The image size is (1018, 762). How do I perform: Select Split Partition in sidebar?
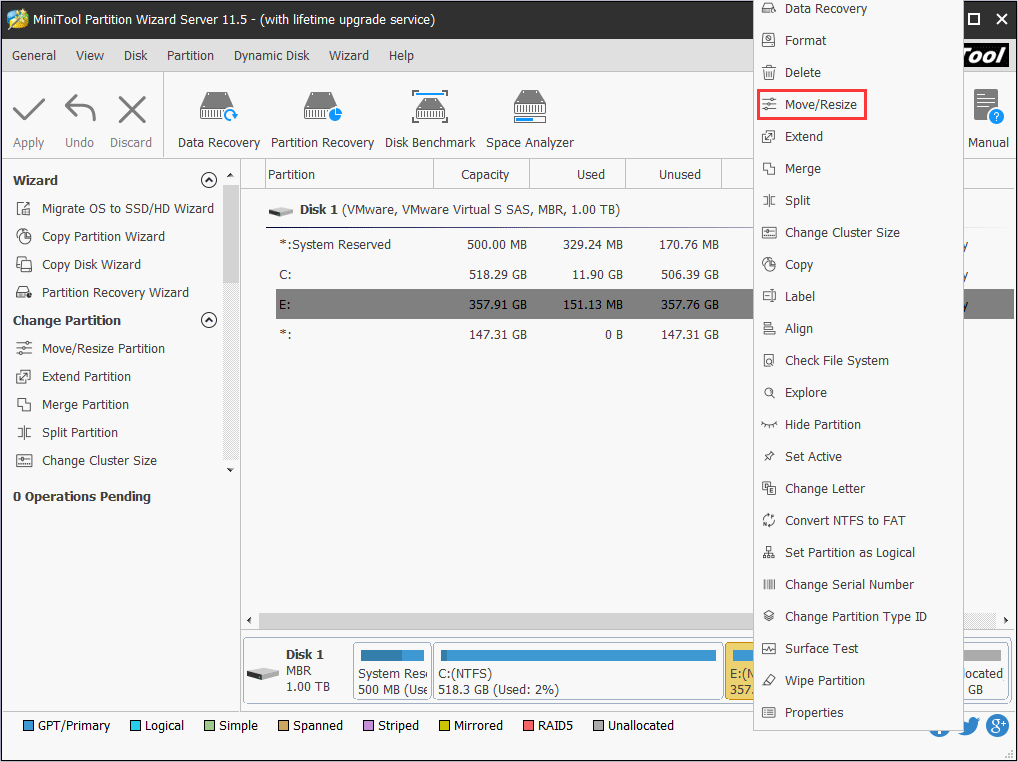tap(67, 432)
